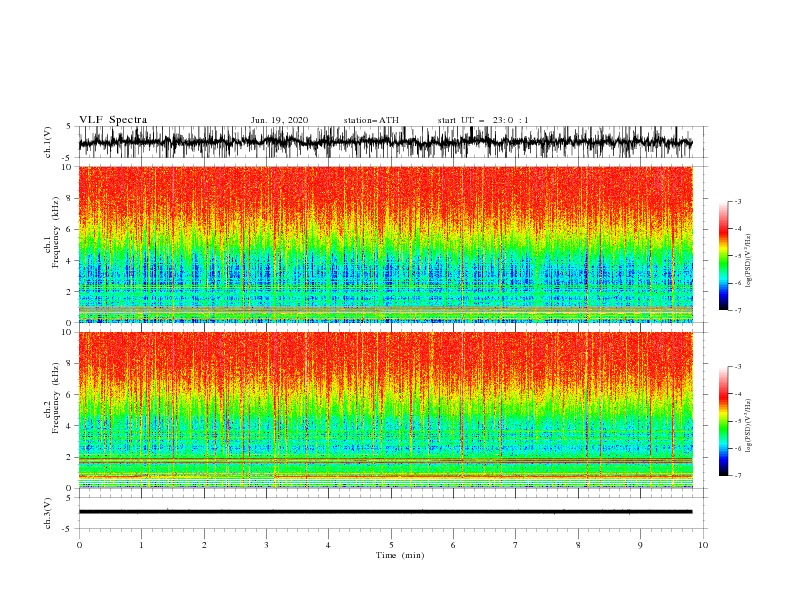Click the ch.2 frequency axis '8' tick label
This screenshot has height=612, width=792.
pos(69,364)
